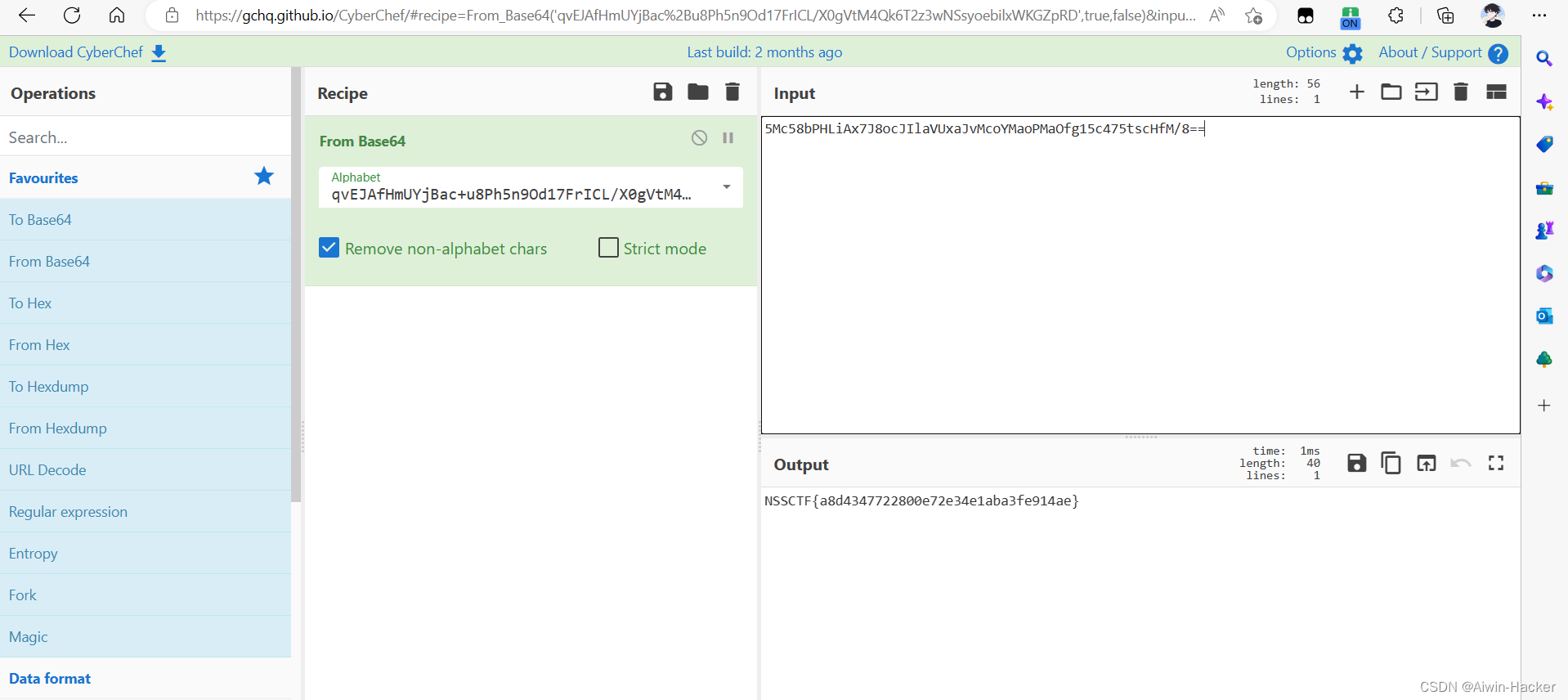Open browser profile avatar
This screenshot has height=700, width=1568.
(x=1493, y=15)
